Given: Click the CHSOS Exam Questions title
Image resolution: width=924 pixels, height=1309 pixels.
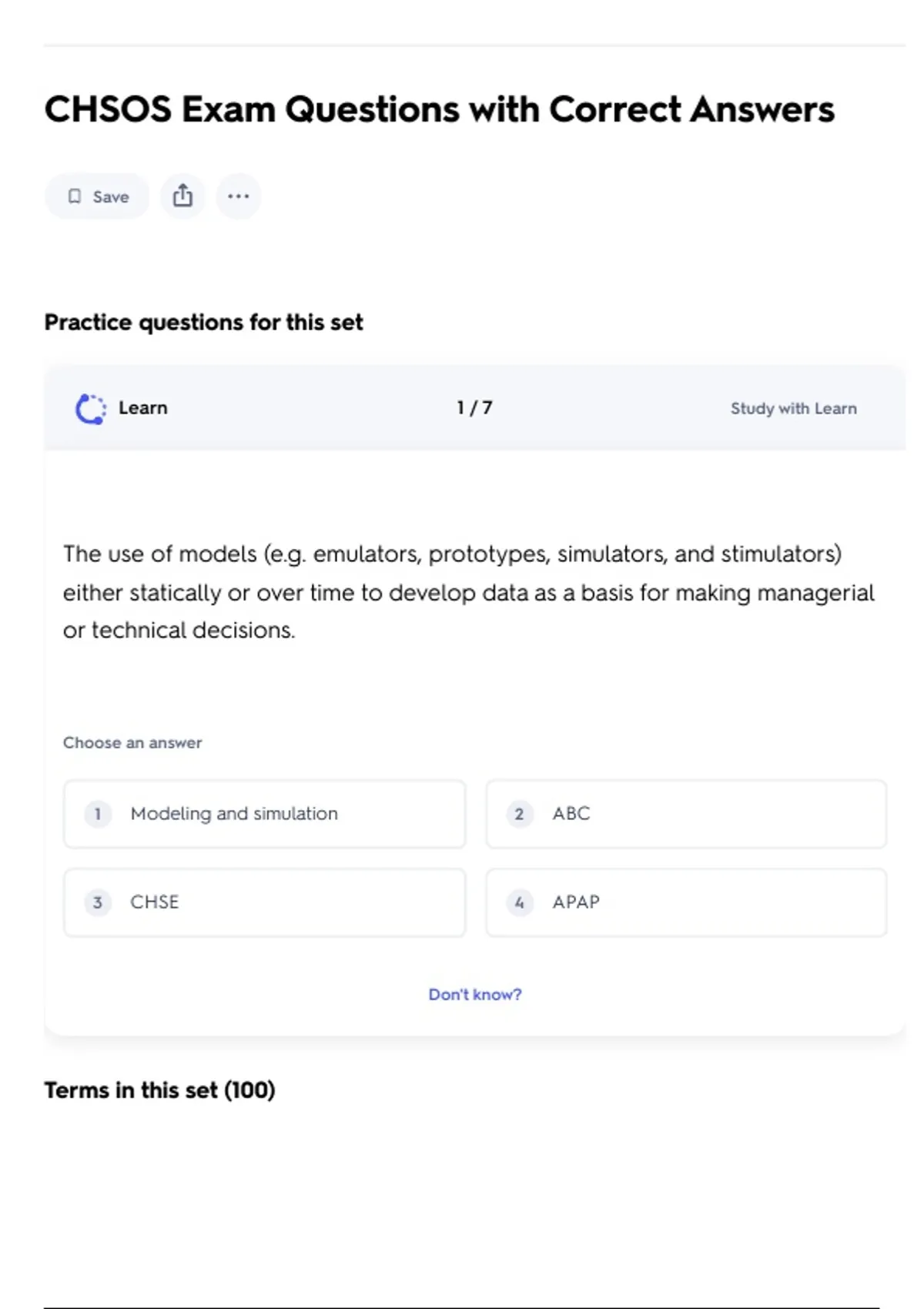Looking at the screenshot, I should coord(439,109).
